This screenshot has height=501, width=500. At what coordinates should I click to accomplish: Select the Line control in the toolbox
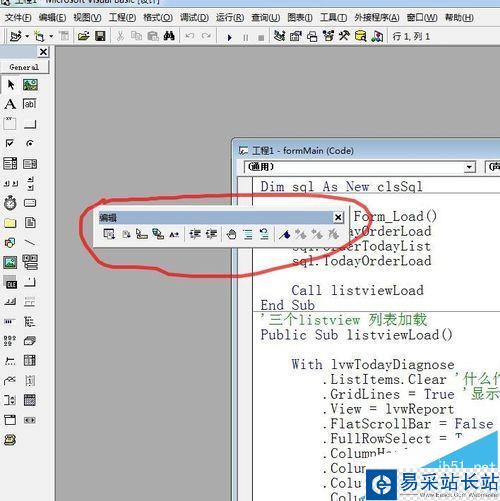click(x=30, y=242)
